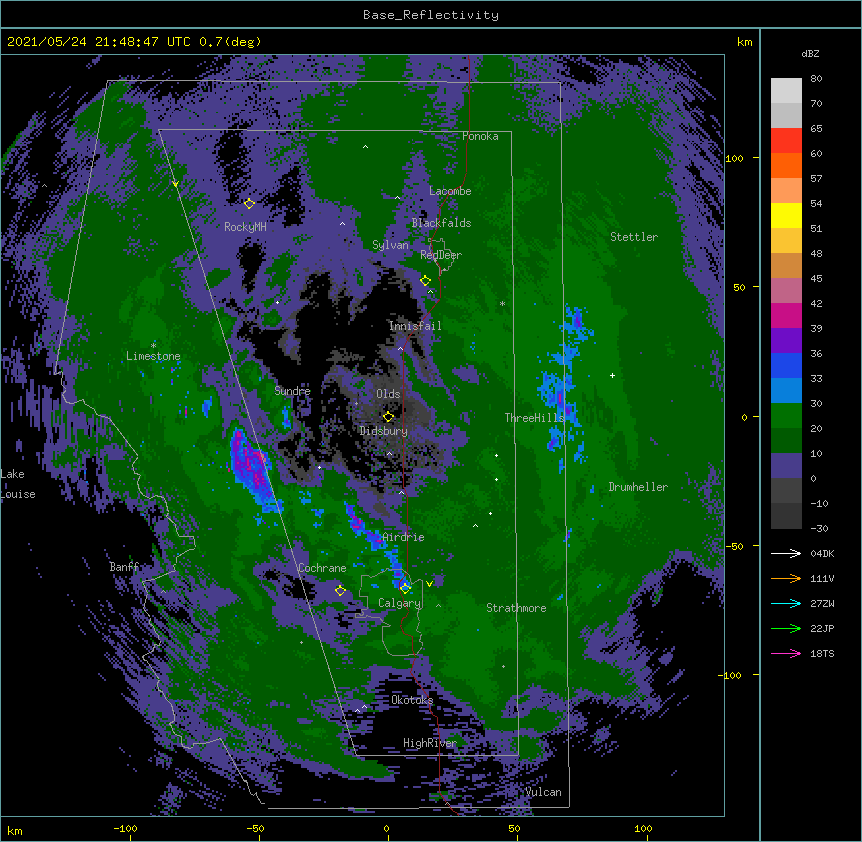The image size is (862, 842).
Task: Click the yellow V marker east of Calgary
Action: [429, 584]
